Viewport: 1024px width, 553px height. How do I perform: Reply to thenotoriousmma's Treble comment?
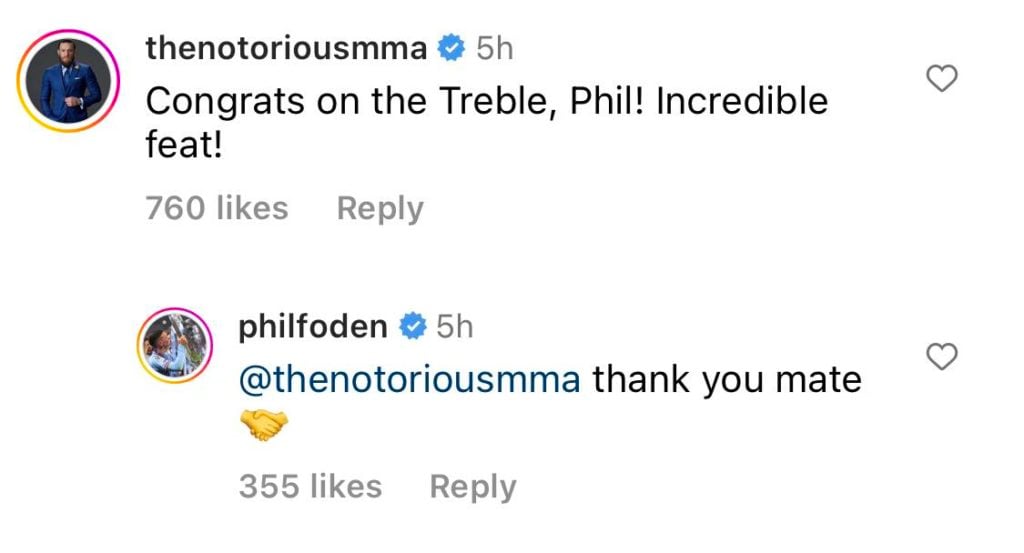coord(380,209)
